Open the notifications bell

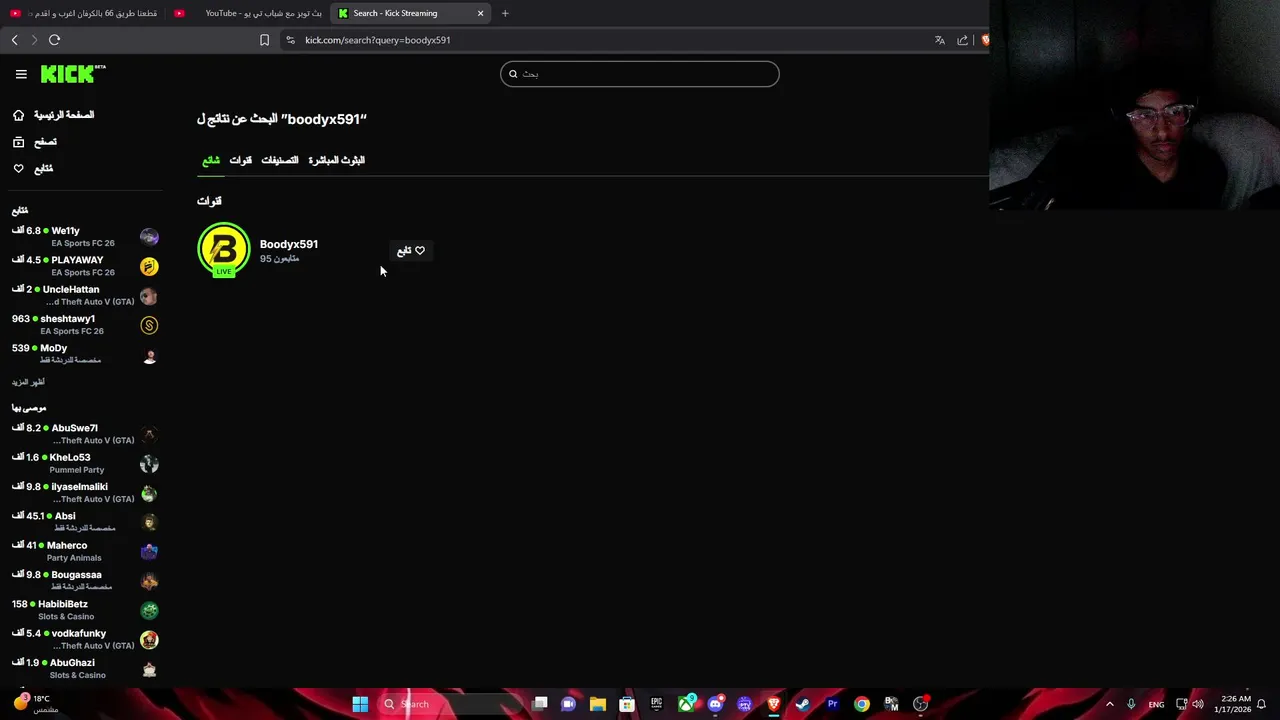(1262, 704)
